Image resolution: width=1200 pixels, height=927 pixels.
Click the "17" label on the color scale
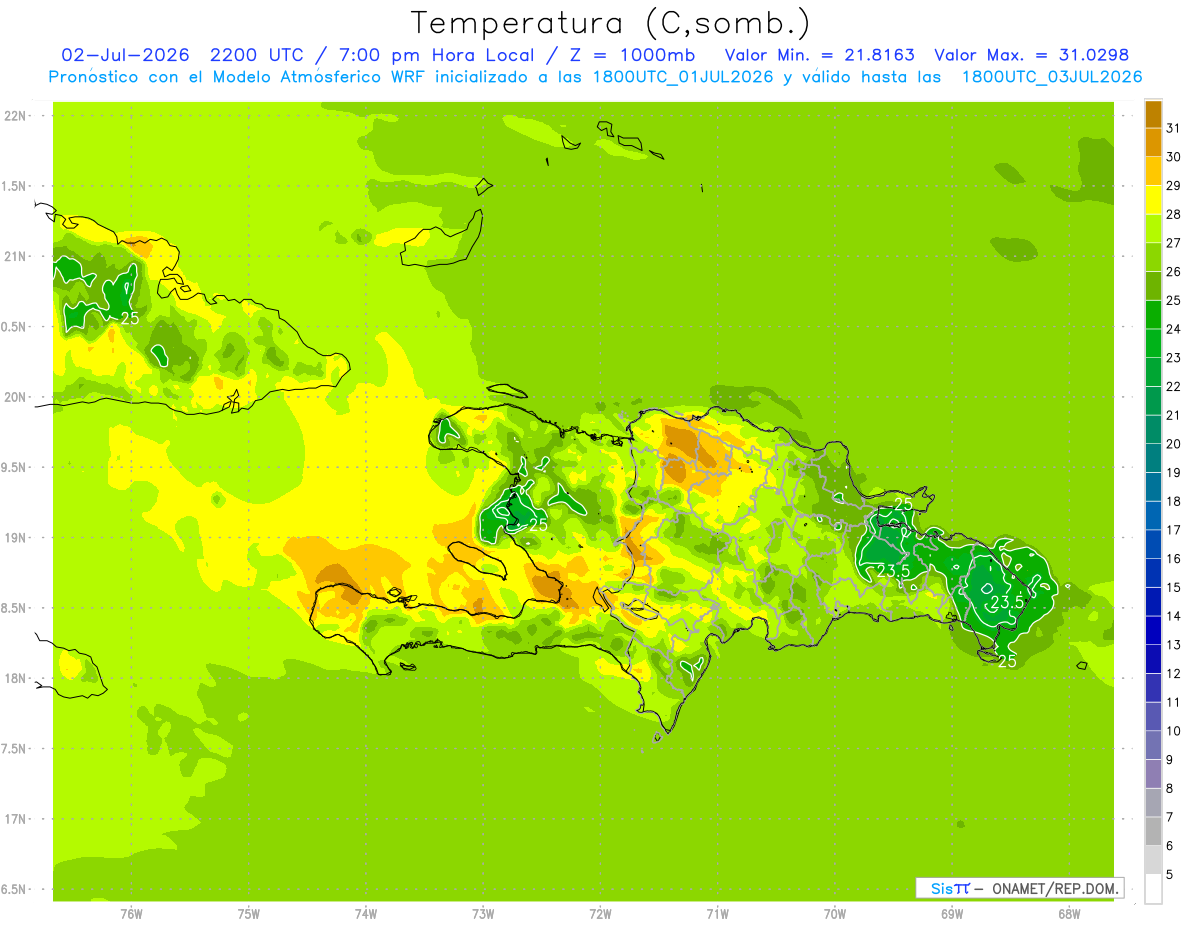tap(1174, 530)
